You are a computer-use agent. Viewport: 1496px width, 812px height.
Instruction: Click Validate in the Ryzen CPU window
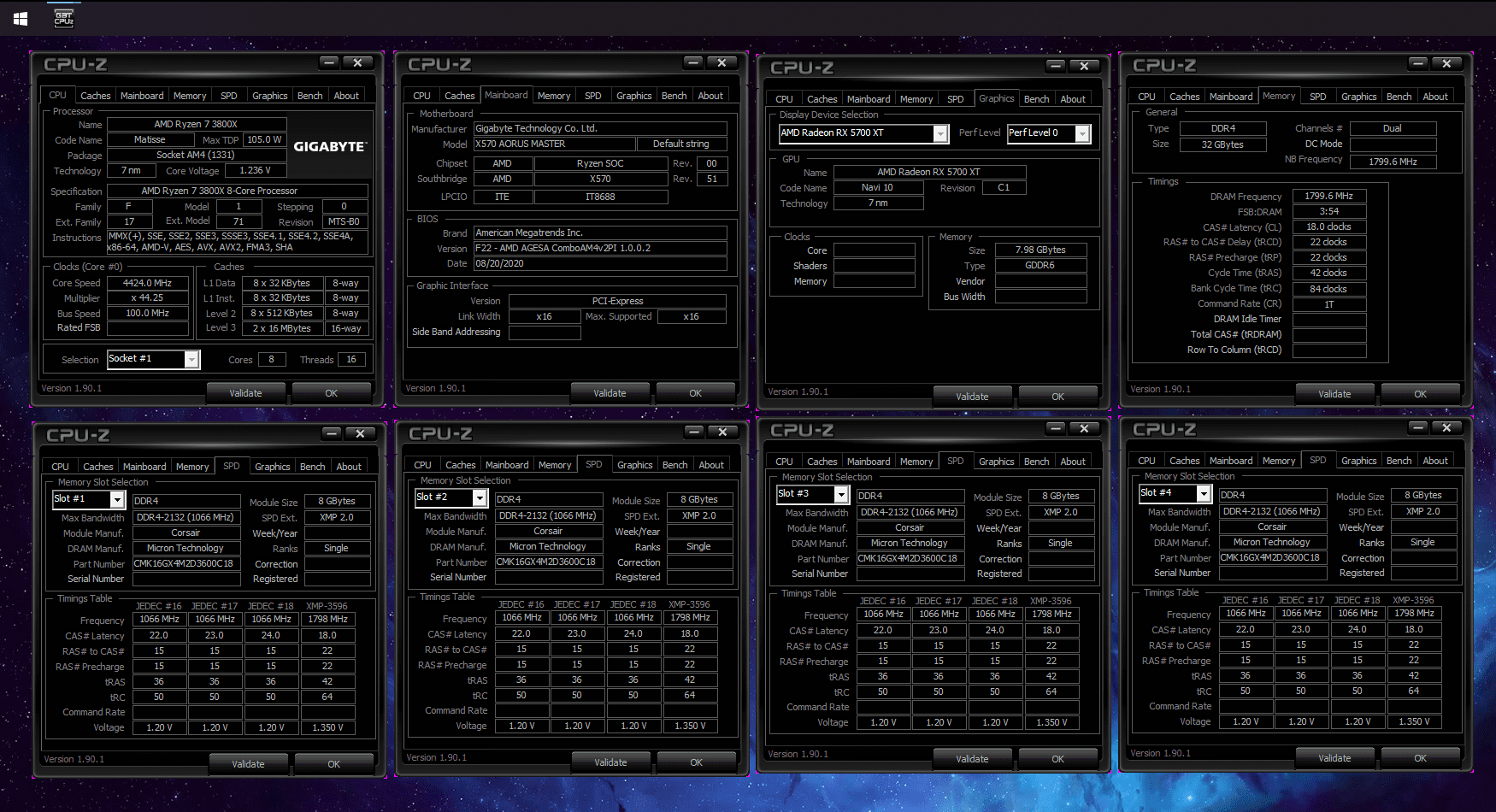(x=246, y=393)
